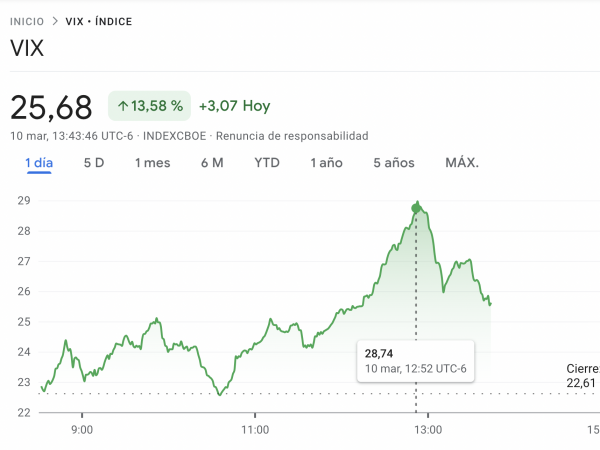
Task: Choose the YTD range tab
Action: [x=267, y=163]
